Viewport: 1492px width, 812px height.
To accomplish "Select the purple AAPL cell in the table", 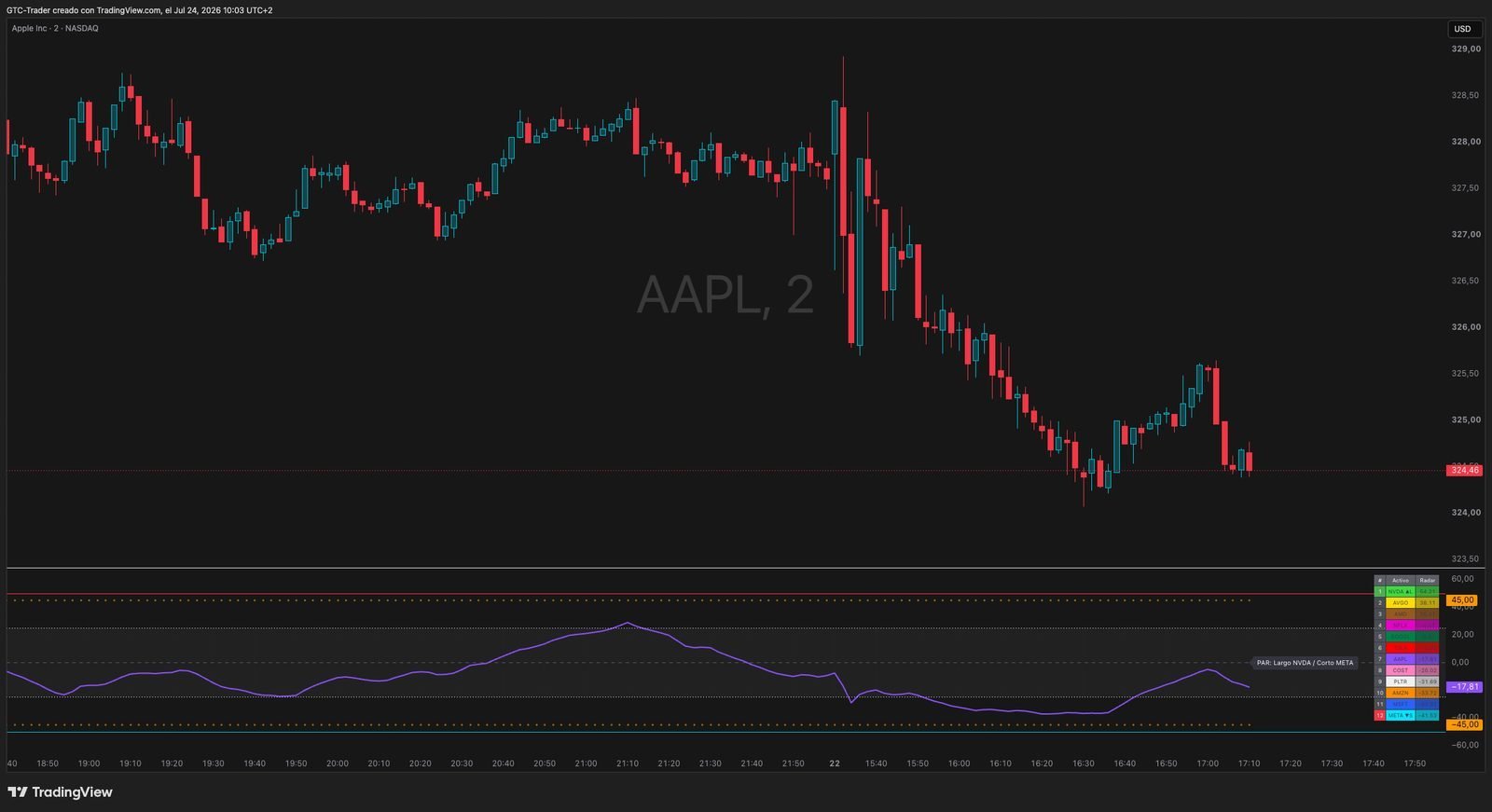I will click(1400, 659).
